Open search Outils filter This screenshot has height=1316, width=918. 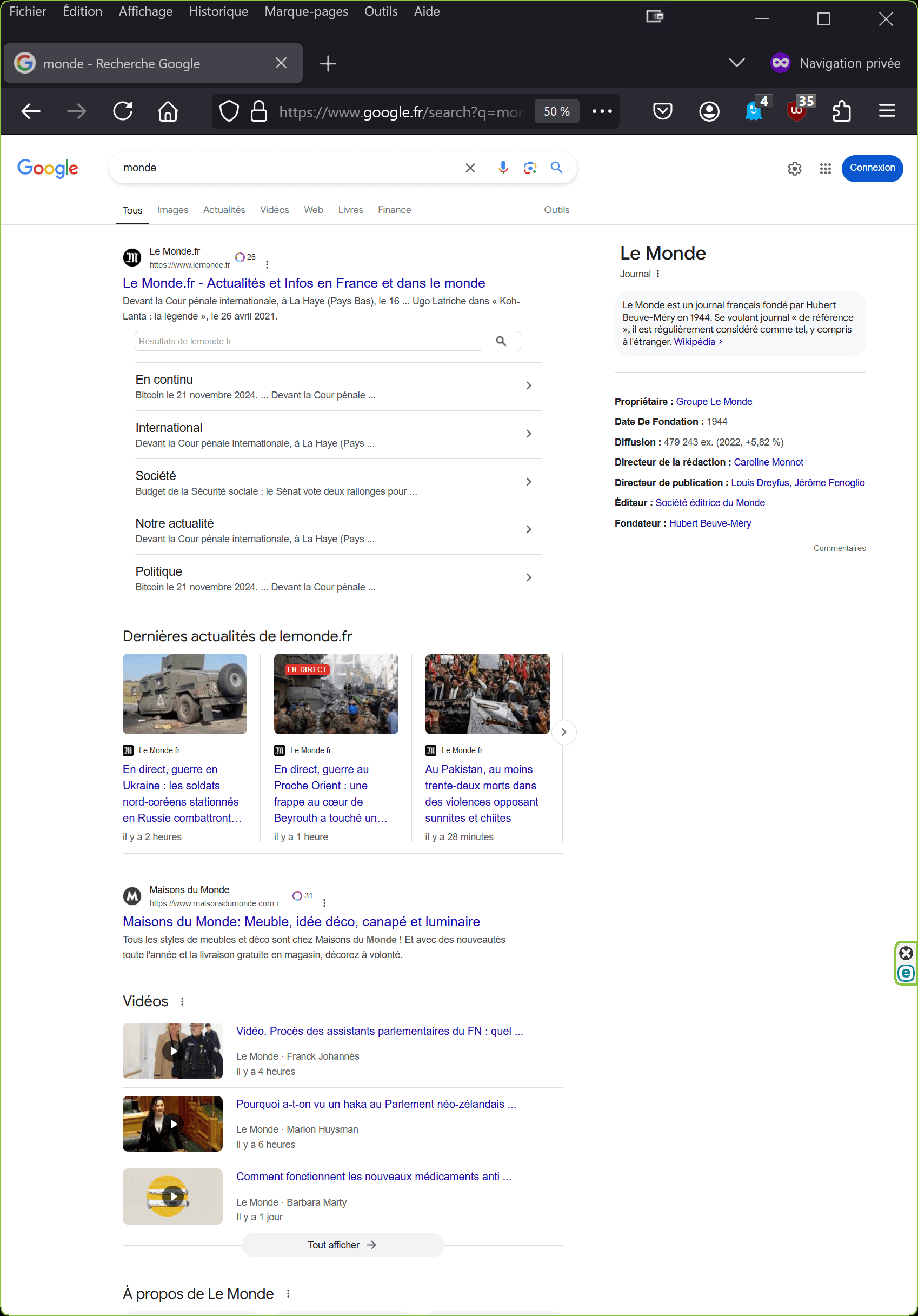[556, 210]
